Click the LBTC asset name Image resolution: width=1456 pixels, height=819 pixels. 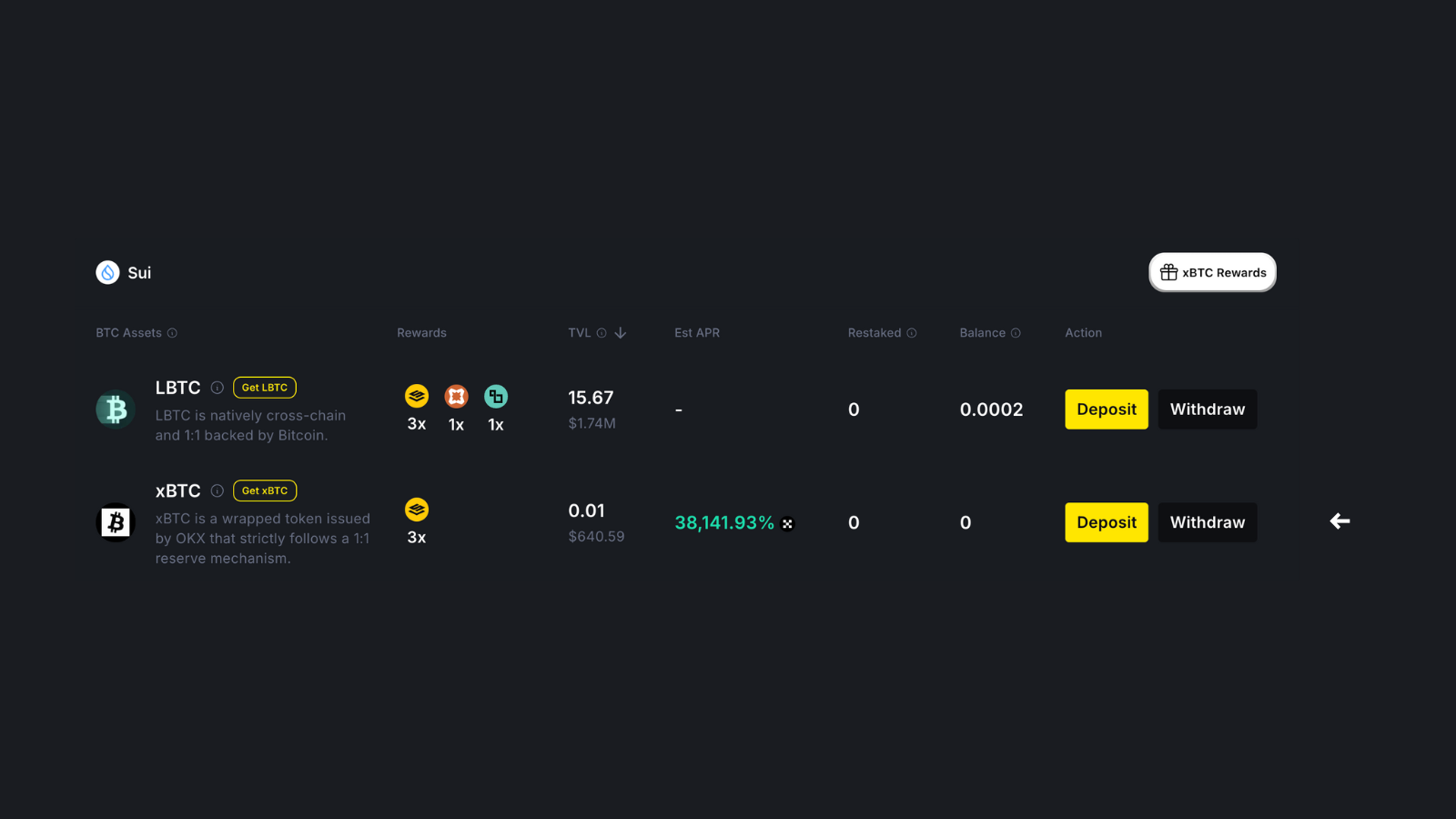click(x=177, y=388)
